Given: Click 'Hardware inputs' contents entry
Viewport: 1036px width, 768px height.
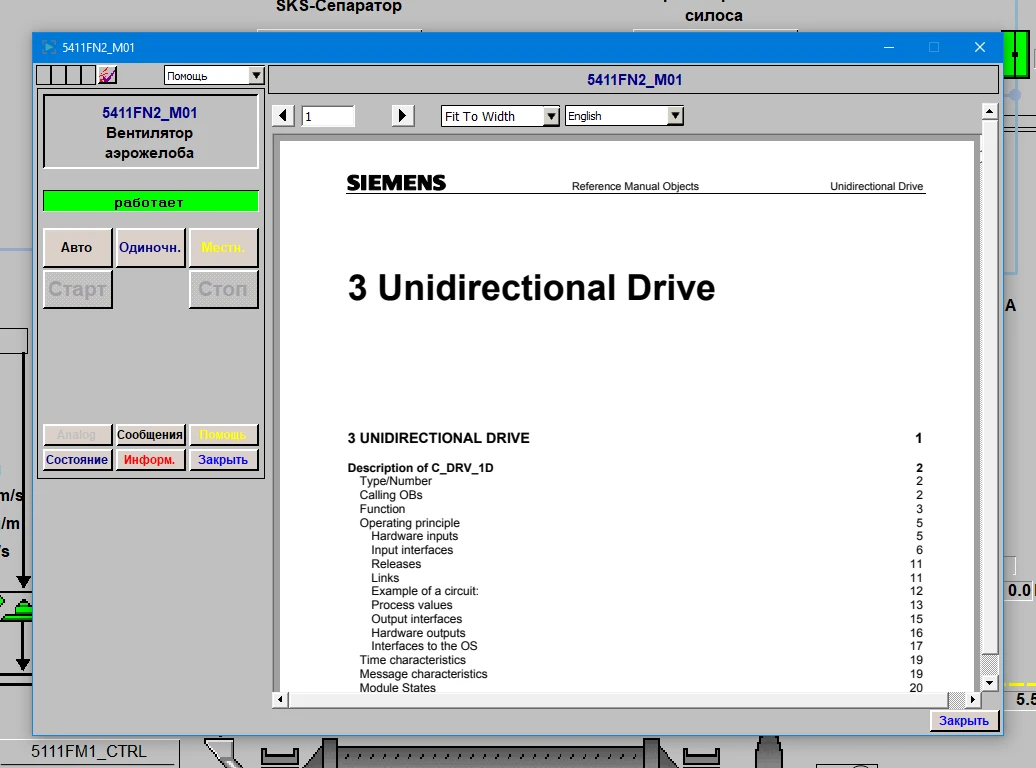Looking at the screenshot, I should pyautogui.click(x=414, y=536).
